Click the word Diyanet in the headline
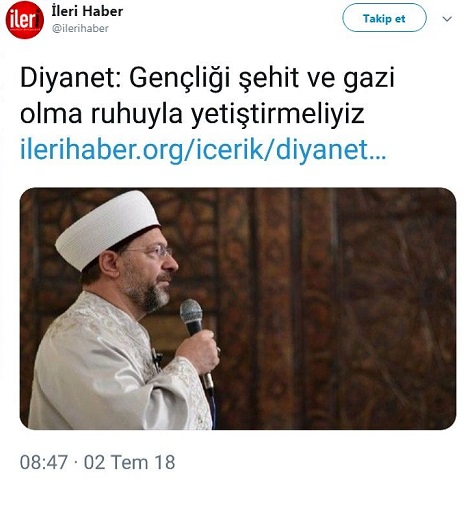This screenshot has width=468, height=520. pyautogui.click(x=70, y=79)
